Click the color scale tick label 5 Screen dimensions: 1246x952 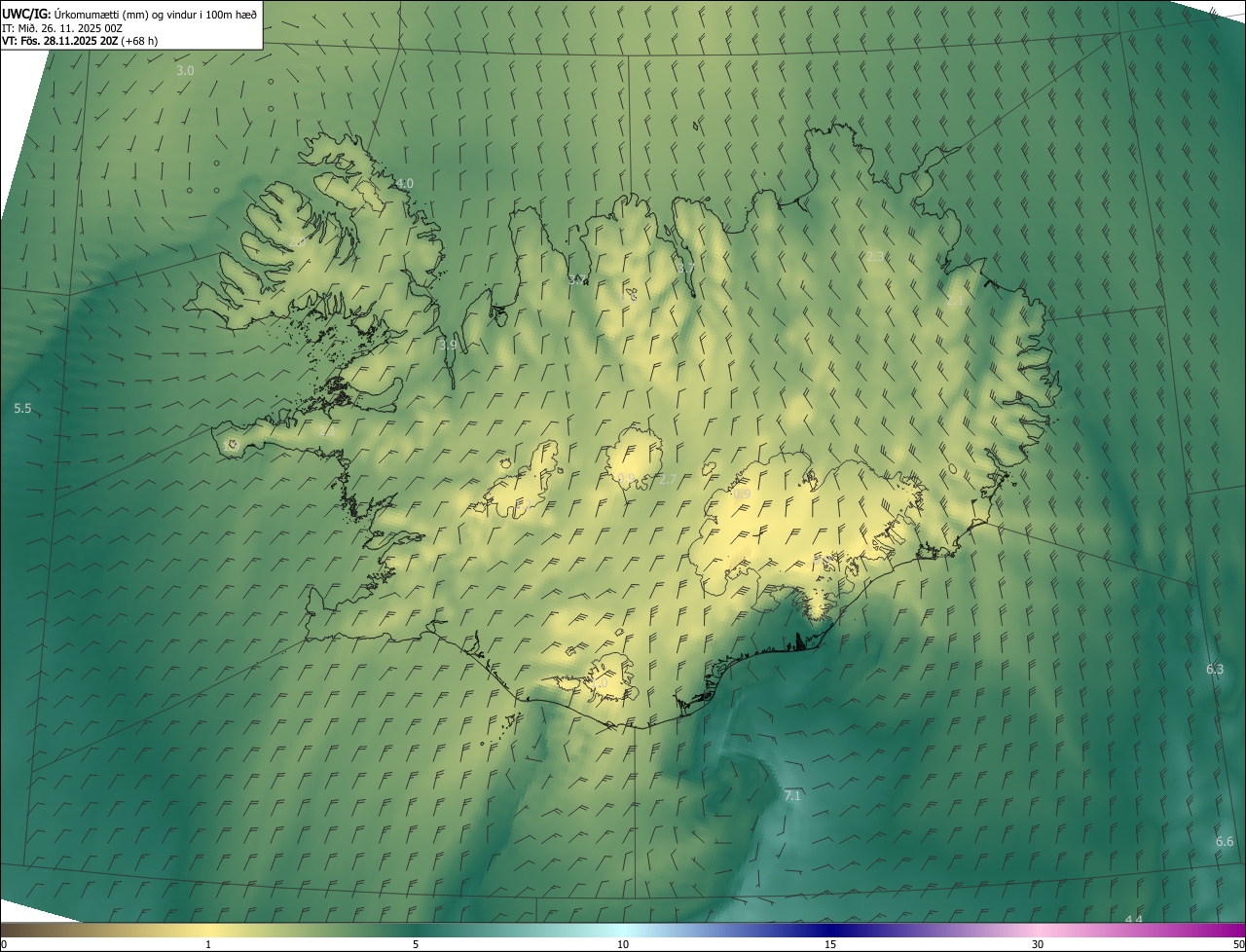[x=416, y=944]
